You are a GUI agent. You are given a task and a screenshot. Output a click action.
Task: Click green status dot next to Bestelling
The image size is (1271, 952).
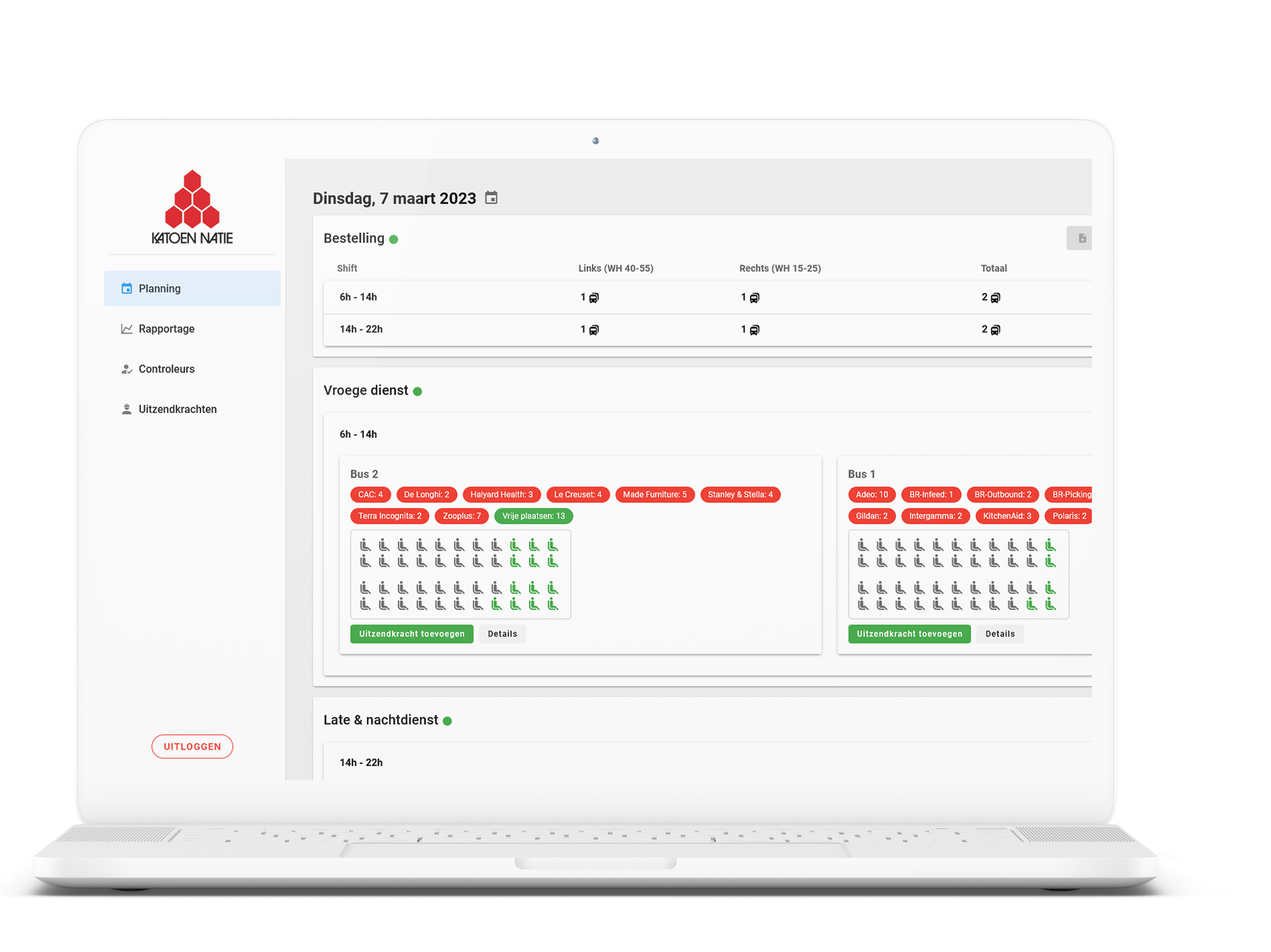coord(394,240)
